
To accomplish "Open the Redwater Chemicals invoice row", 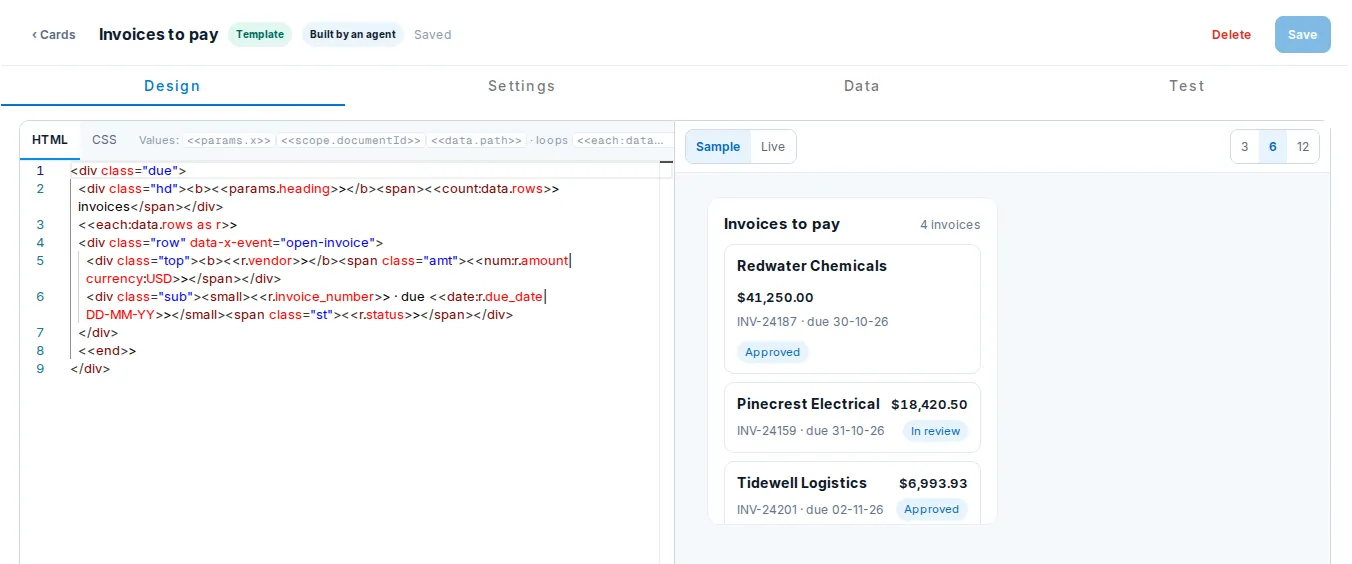I will click(852, 309).
